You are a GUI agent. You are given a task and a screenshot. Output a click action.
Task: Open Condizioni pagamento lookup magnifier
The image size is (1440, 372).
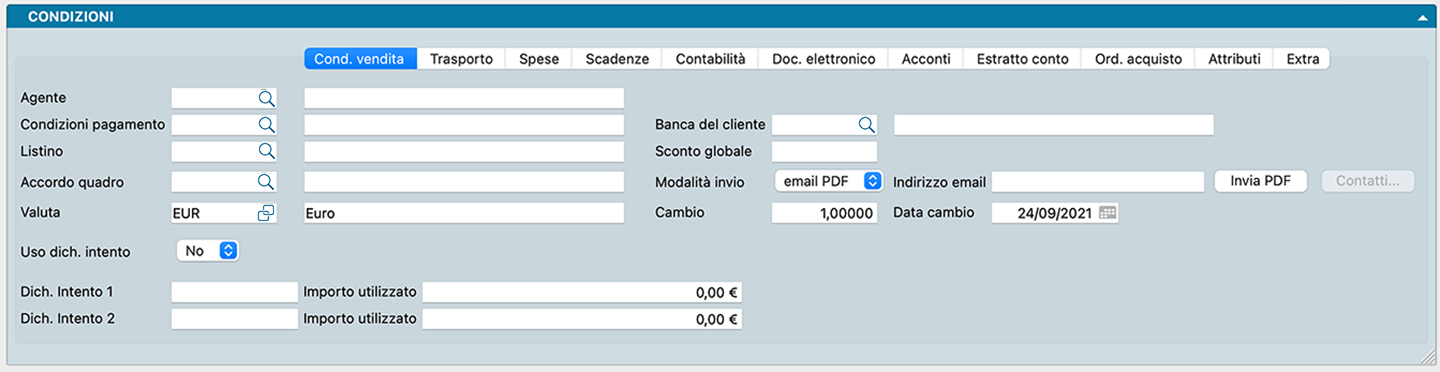(x=267, y=124)
